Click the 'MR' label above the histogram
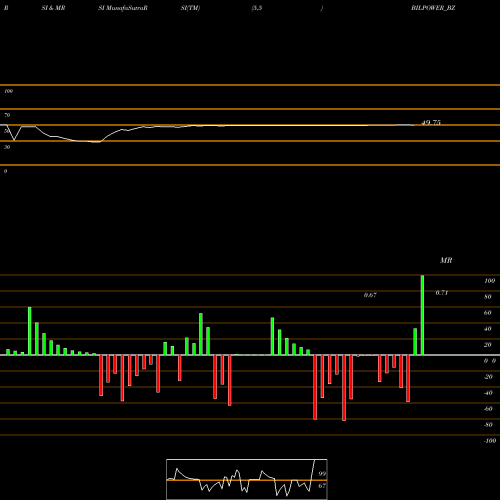The height and width of the screenshot is (500, 500). [446, 260]
